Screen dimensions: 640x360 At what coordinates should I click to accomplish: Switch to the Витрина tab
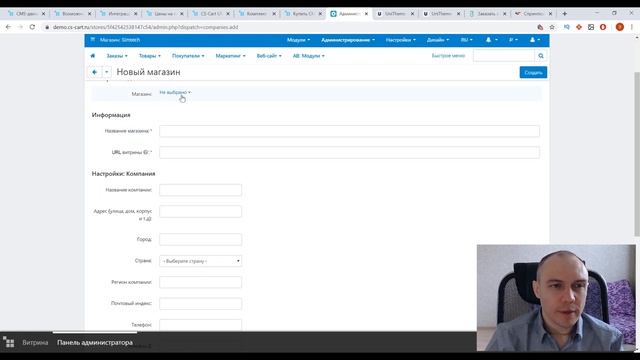click(x=35, y=342)
